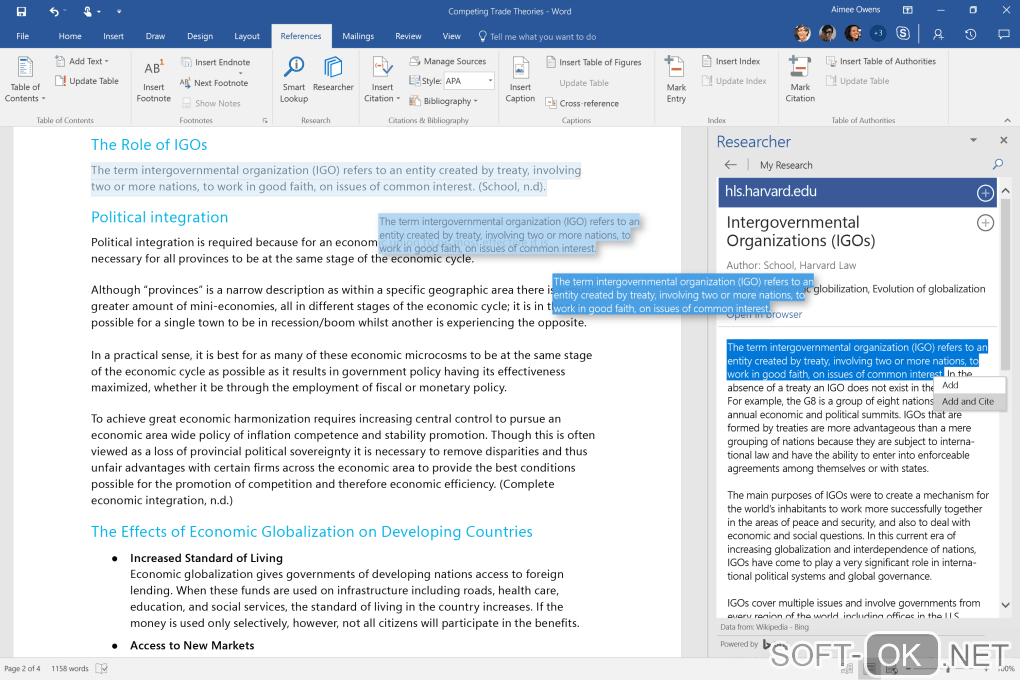This screenshot has height=680, width=1020.
Task: Open the Insert Citation dropdown
Action: point(382,79)
